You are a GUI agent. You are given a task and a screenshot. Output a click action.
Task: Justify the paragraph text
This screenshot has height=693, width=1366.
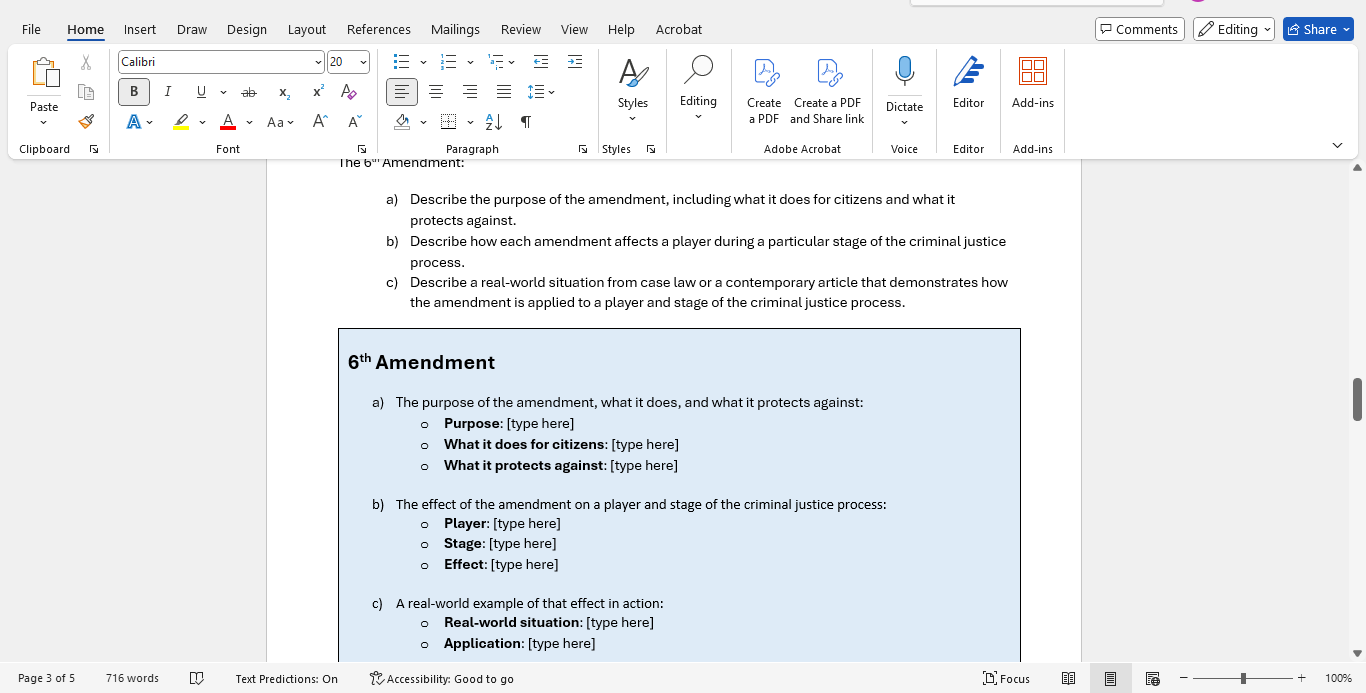point(504,92)
